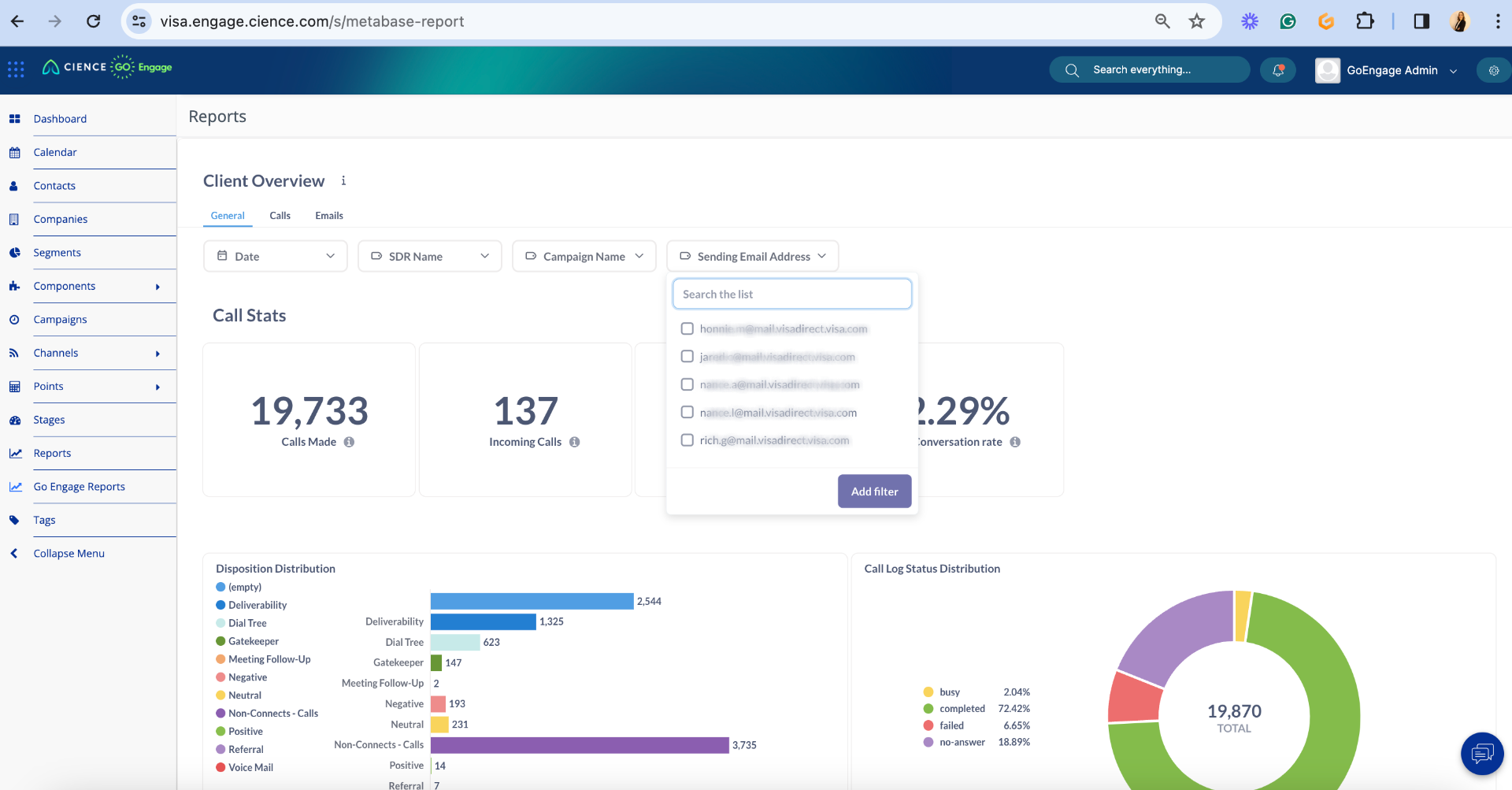
Task: Open Dashboard link in sidebar
Action: [60, 119]
